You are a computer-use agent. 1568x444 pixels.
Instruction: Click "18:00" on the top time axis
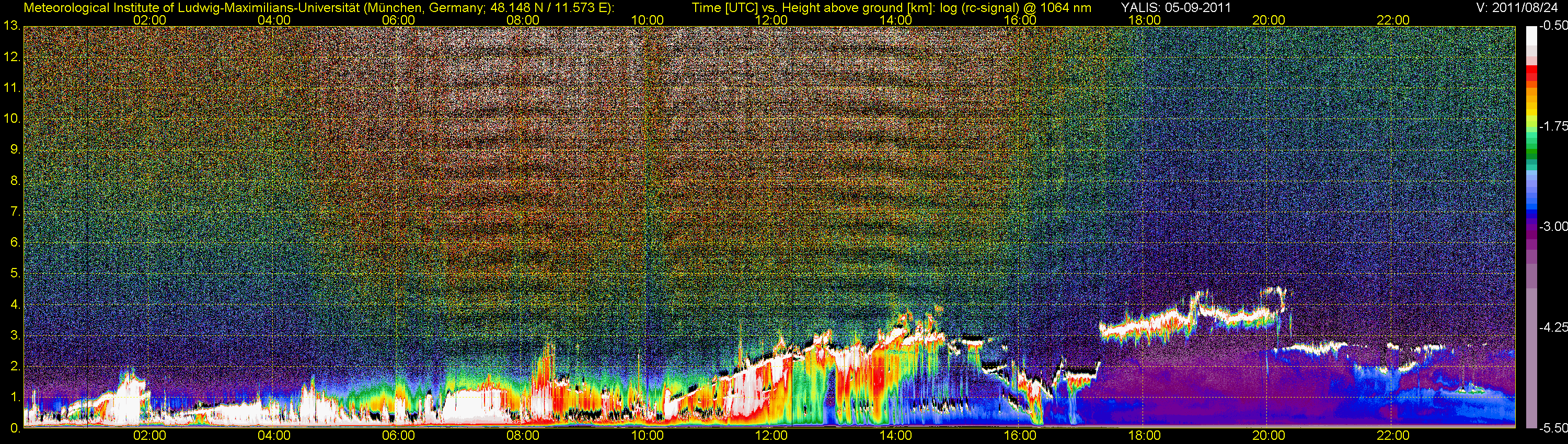(x=1144, y=20)
